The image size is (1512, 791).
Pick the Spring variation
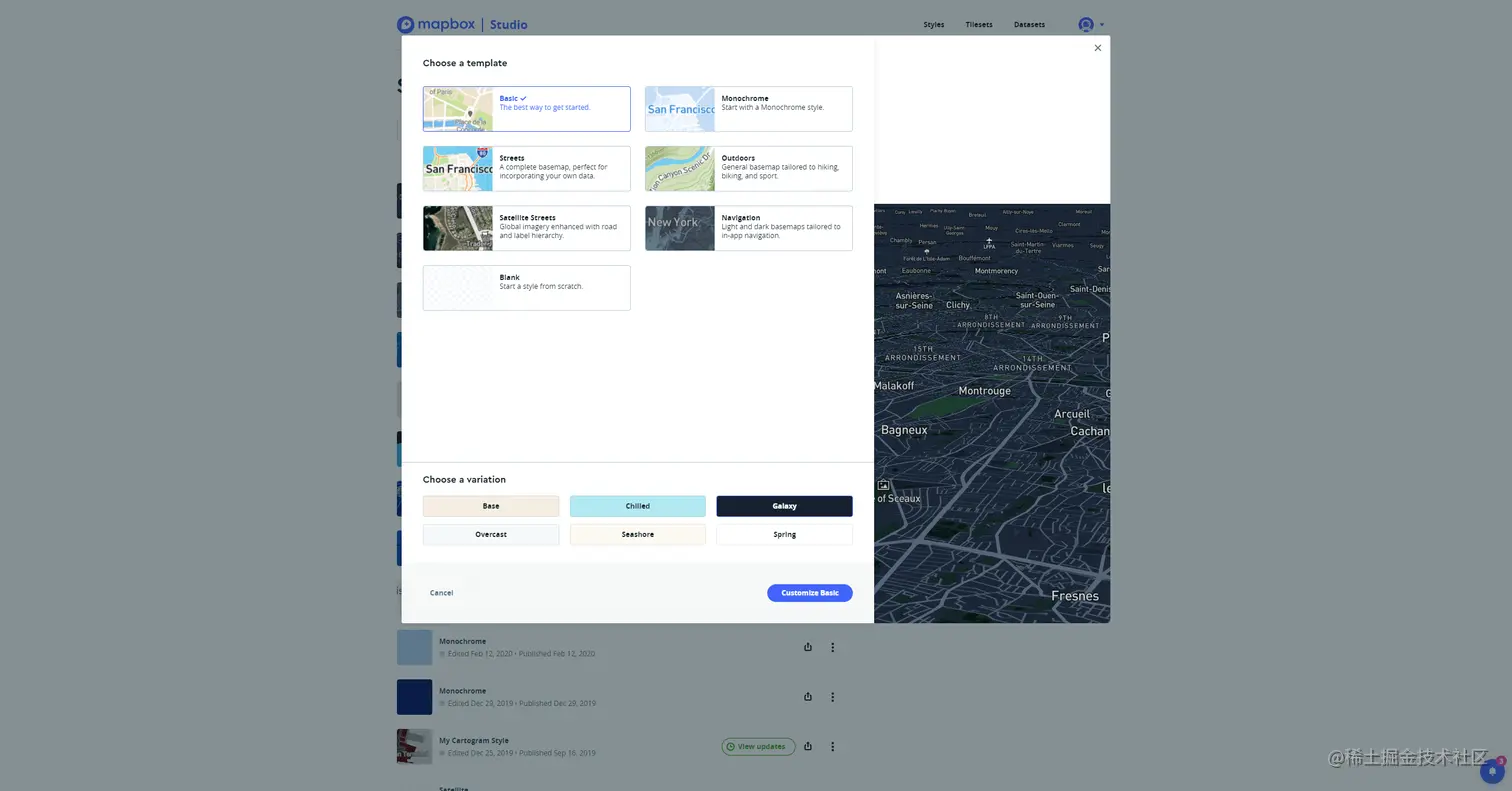tap(784, 535)
